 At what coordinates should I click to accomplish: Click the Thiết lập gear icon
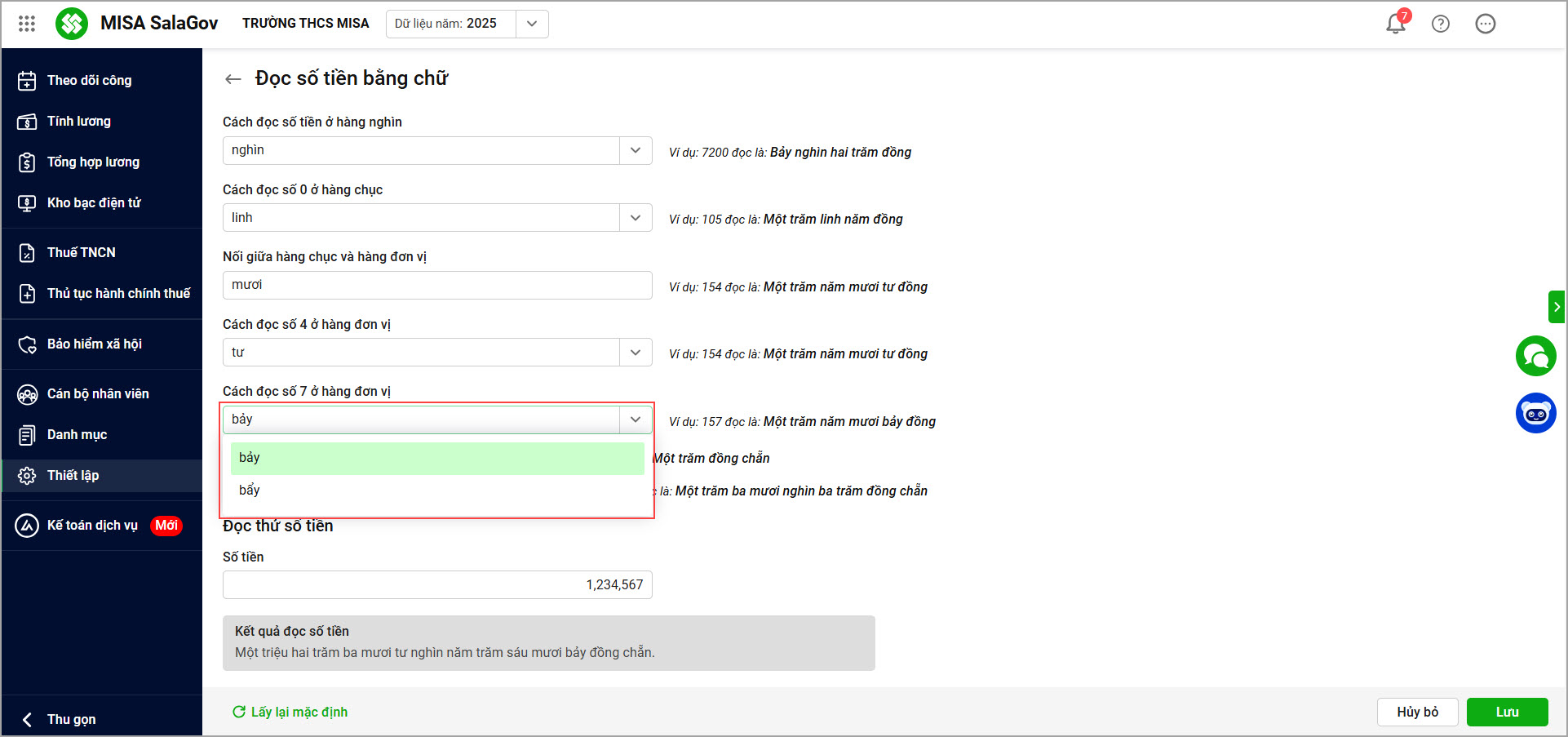coord(27,476)
